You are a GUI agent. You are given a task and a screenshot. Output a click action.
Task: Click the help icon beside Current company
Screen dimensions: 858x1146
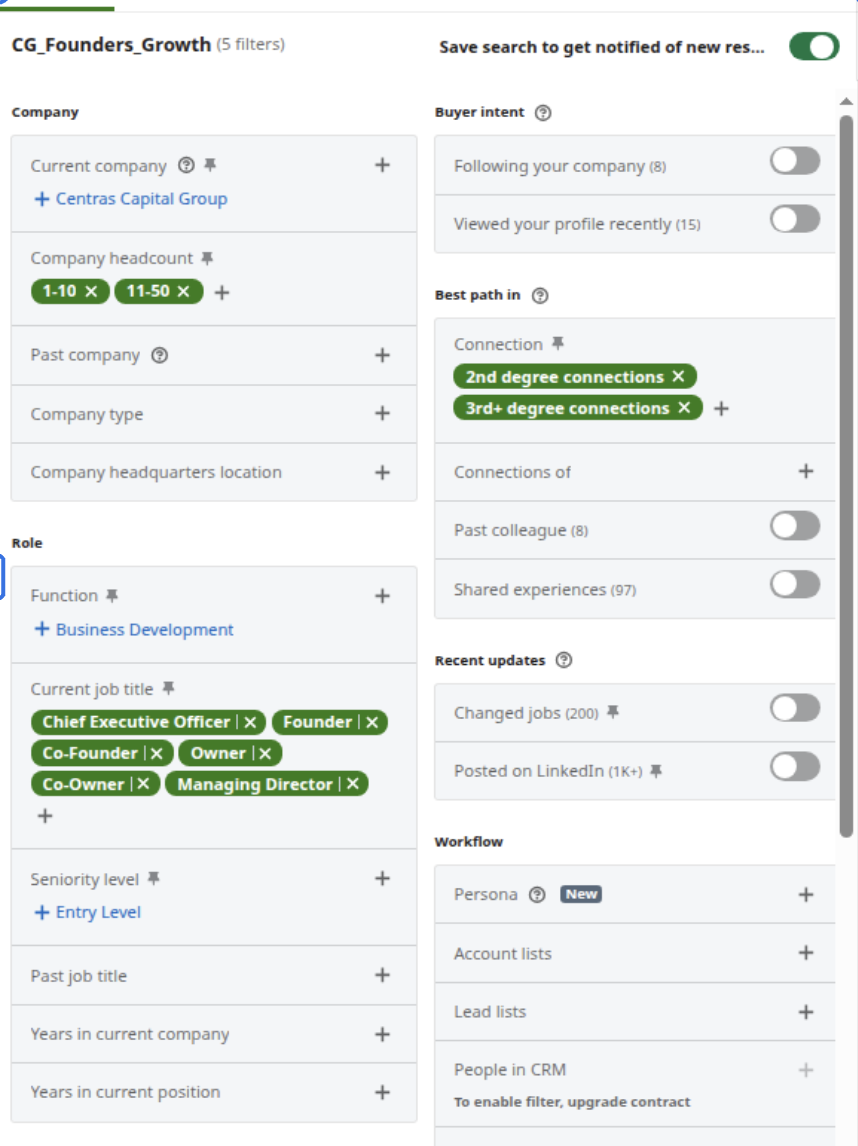click(186, 165)
